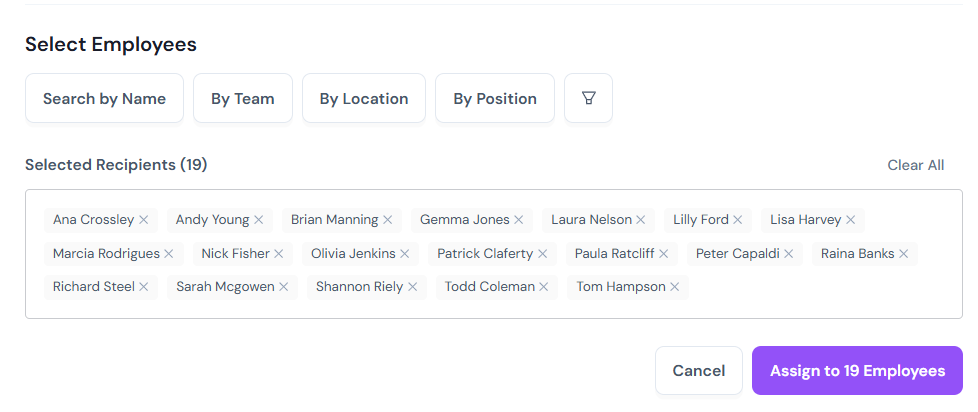Remove Patrick Claferty recipient tag

[x=543, y=254]
